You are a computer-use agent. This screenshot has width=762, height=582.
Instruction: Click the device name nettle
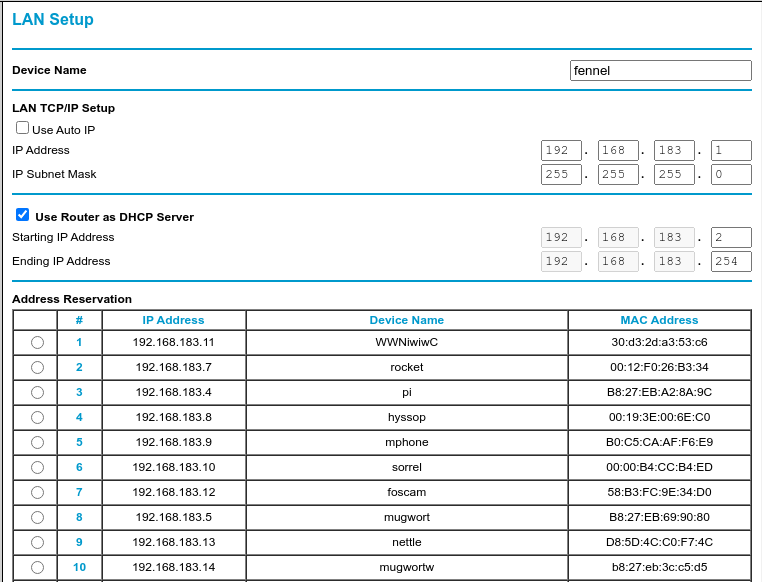click(407, 543)
